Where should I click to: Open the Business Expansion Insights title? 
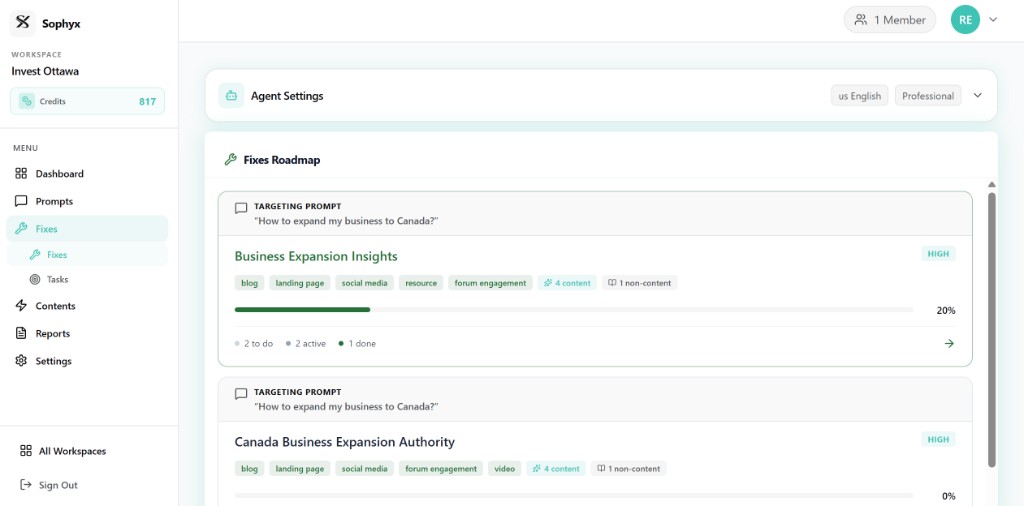316,256
